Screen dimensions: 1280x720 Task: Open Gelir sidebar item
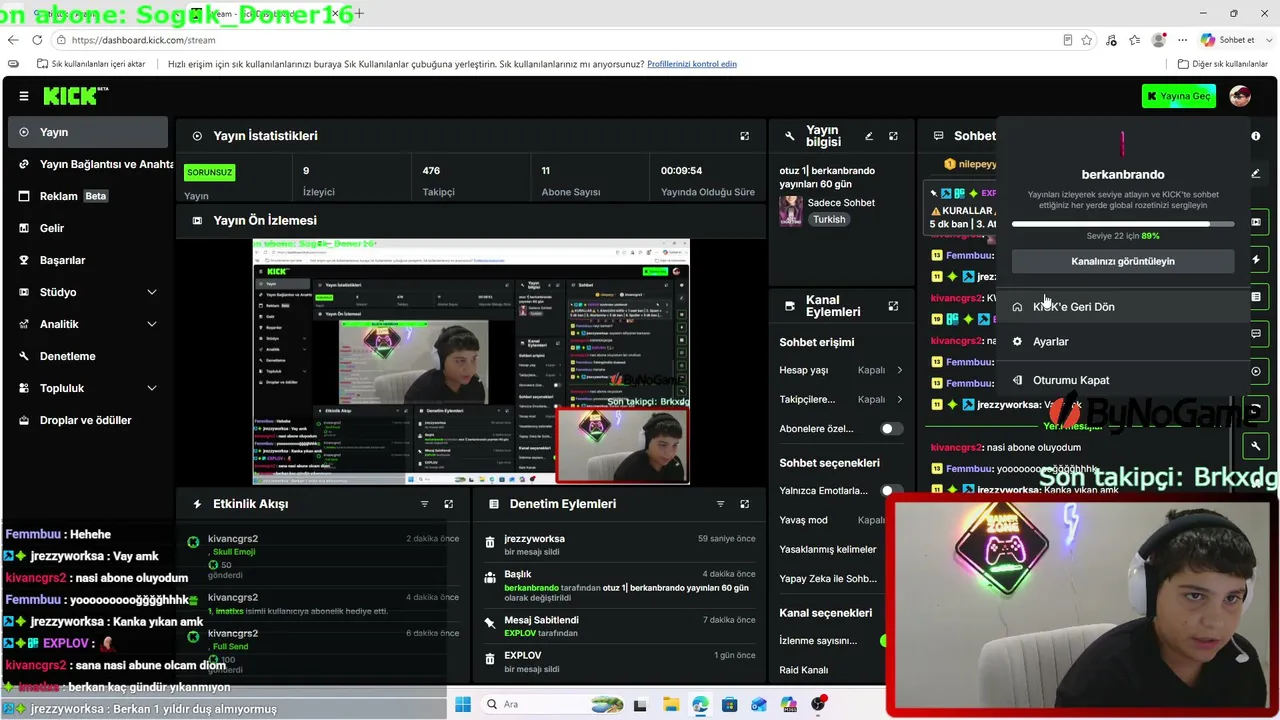pyautogui.click(x=88, y=228)
